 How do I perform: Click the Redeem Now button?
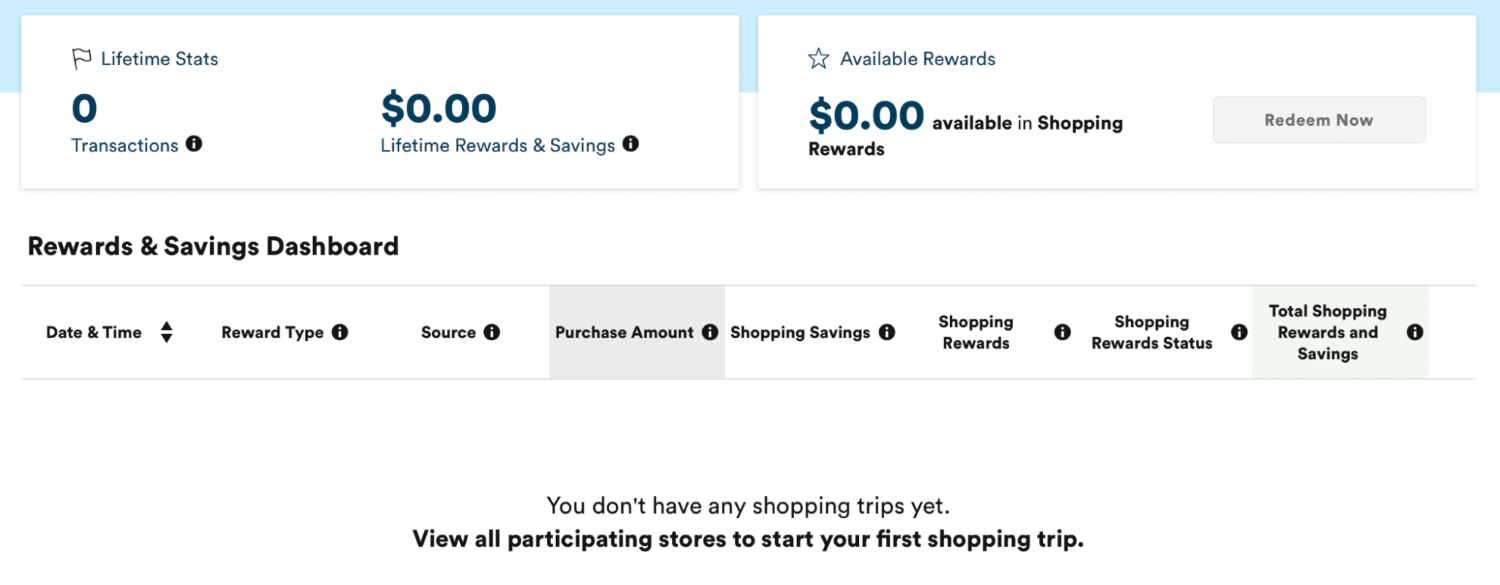click(1318, 119)
